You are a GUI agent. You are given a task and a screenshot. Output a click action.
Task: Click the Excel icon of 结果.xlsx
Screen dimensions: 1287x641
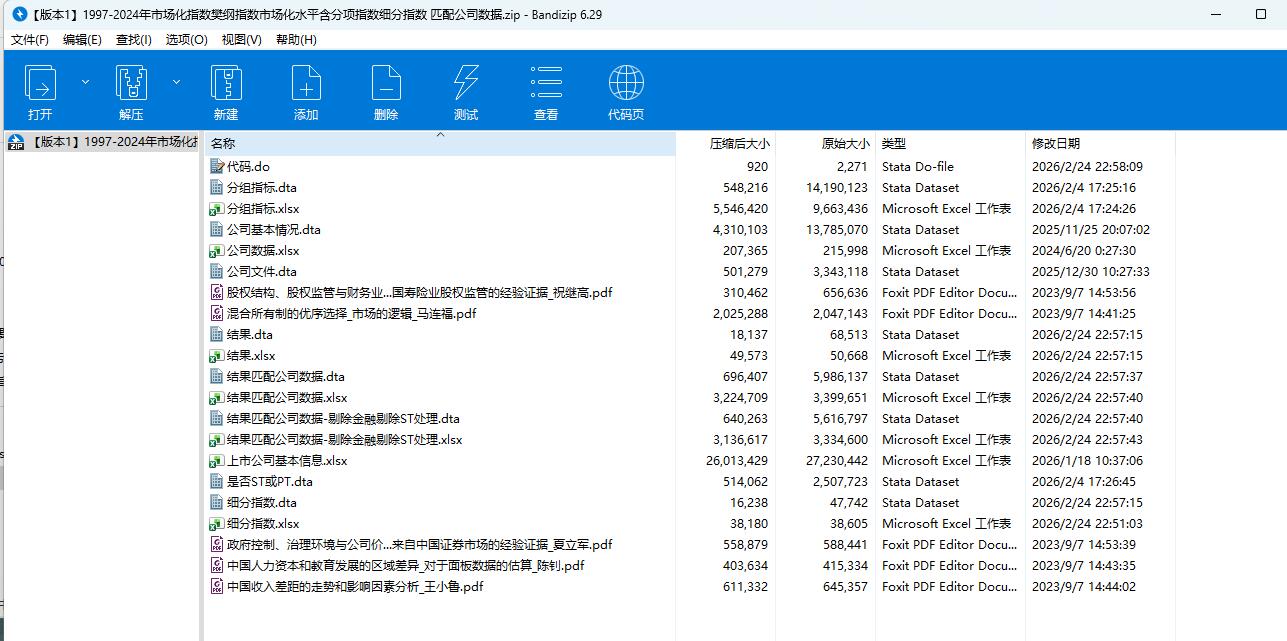click(217, 356)
